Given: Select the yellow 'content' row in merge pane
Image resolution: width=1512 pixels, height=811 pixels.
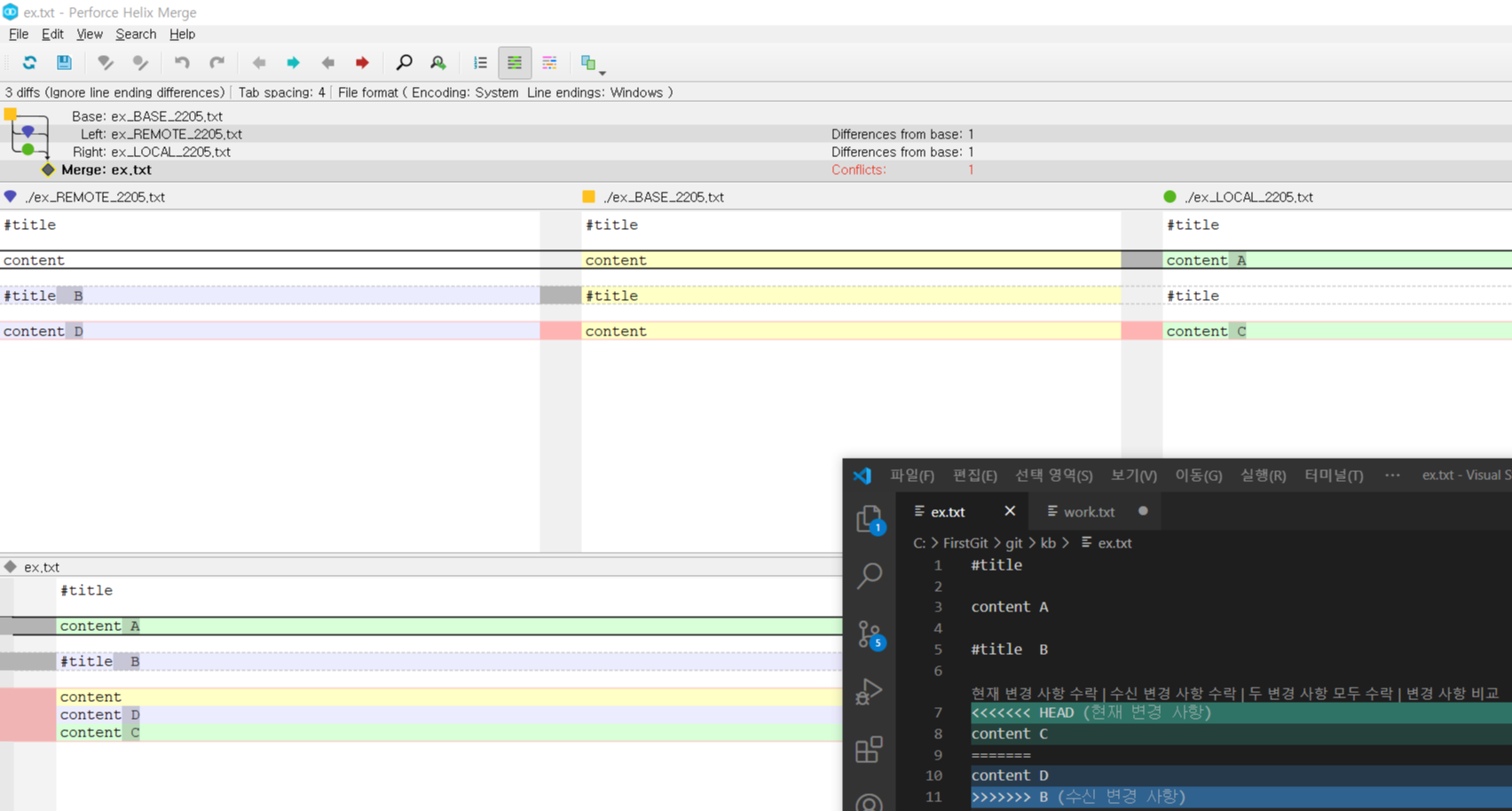Looking at the screenshot, I should (x=449, y=697).
